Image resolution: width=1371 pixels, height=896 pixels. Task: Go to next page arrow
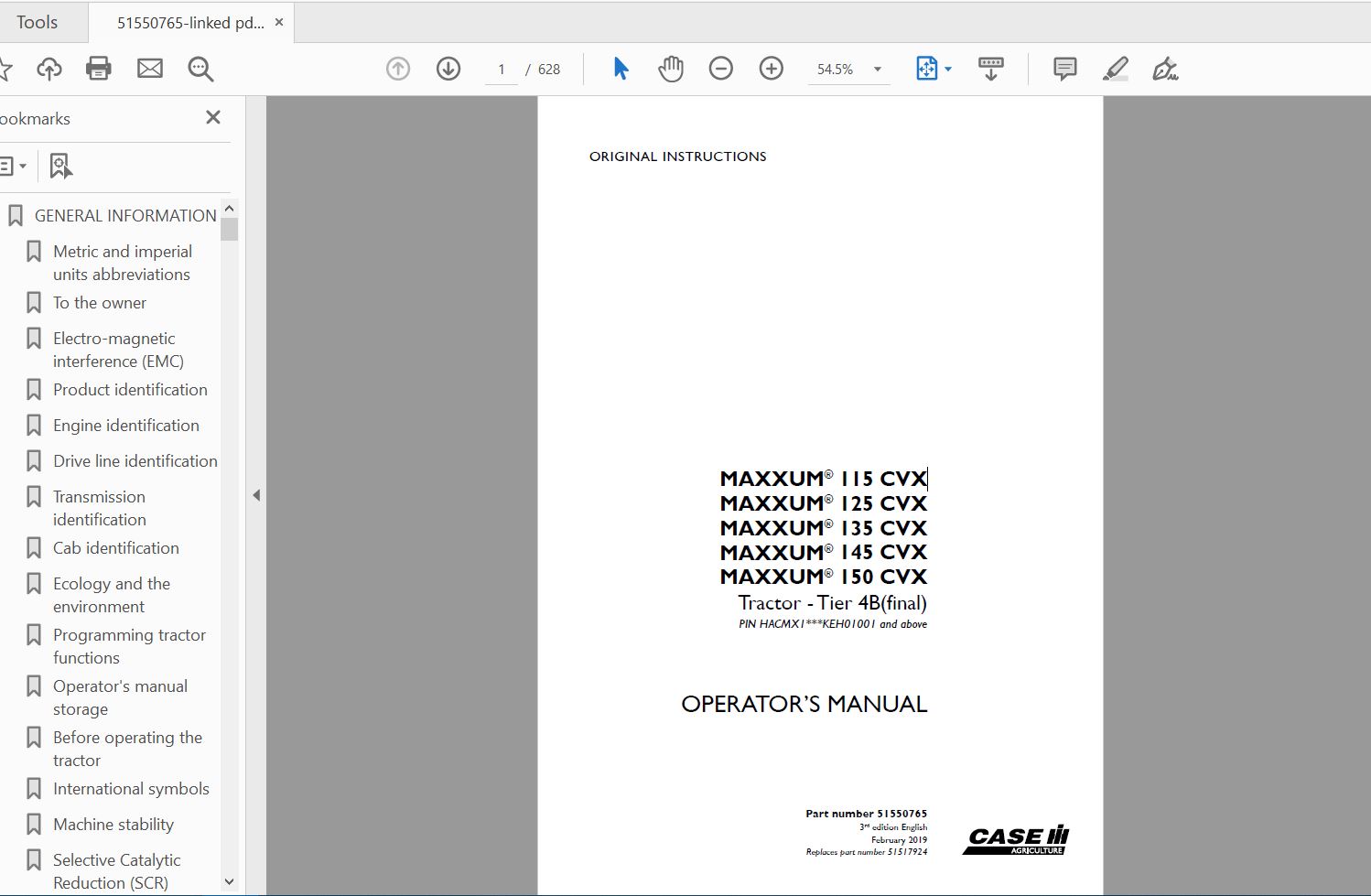(x=448, y=69)
